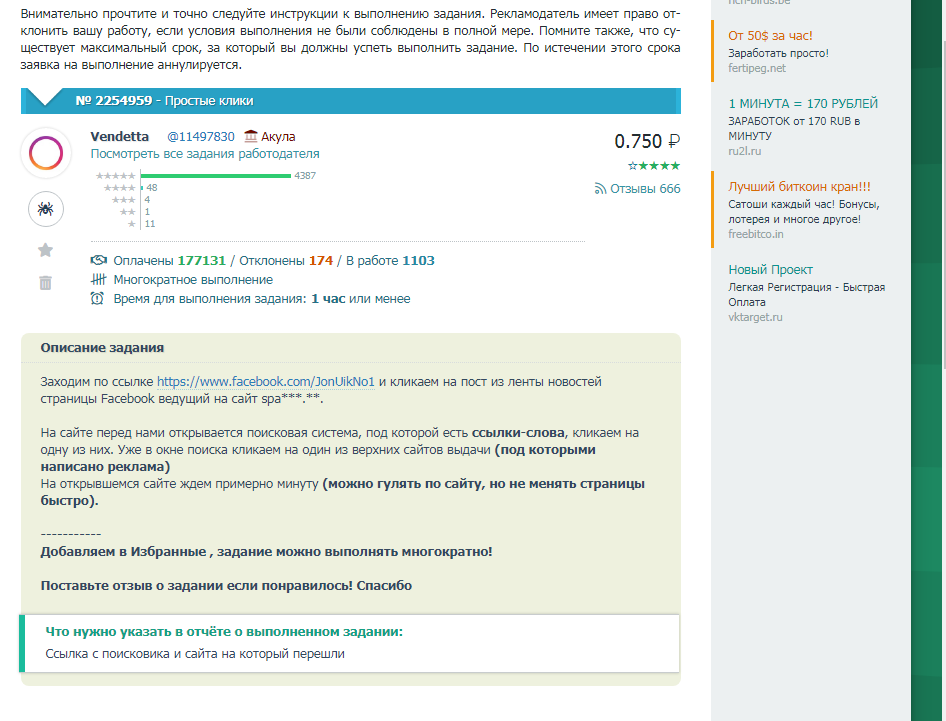Viewport: 946px width, 721px height.
Task: Click Ссылка с поисковика и сайта text
Action: point(195,653)
